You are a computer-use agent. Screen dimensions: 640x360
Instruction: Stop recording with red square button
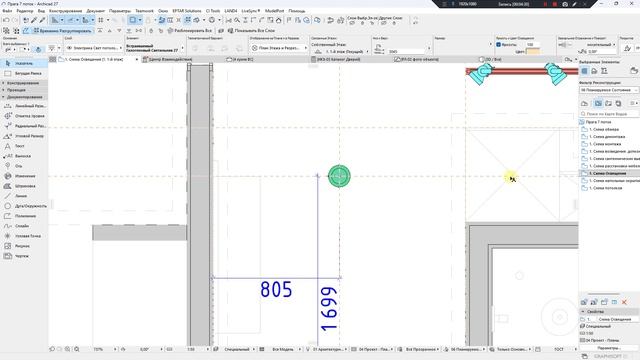point(555,4)
